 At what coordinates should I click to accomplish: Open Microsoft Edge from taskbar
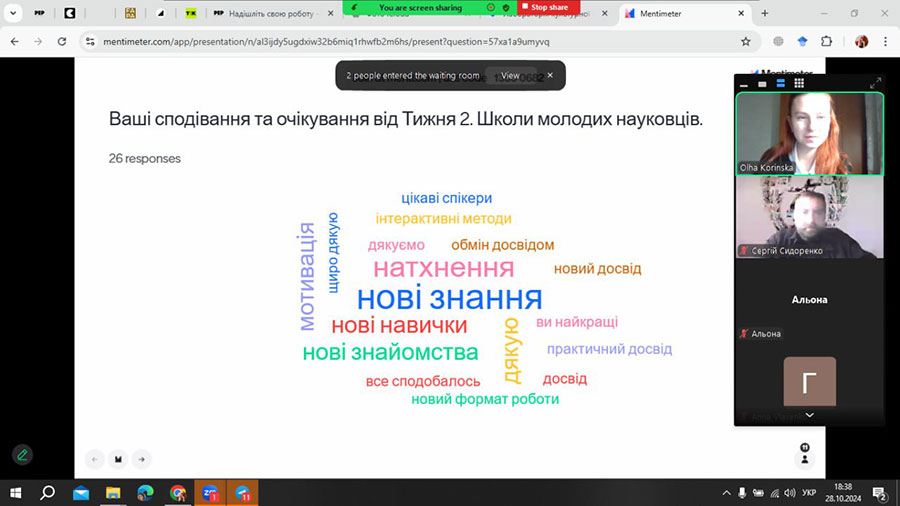tap(145, 493)
